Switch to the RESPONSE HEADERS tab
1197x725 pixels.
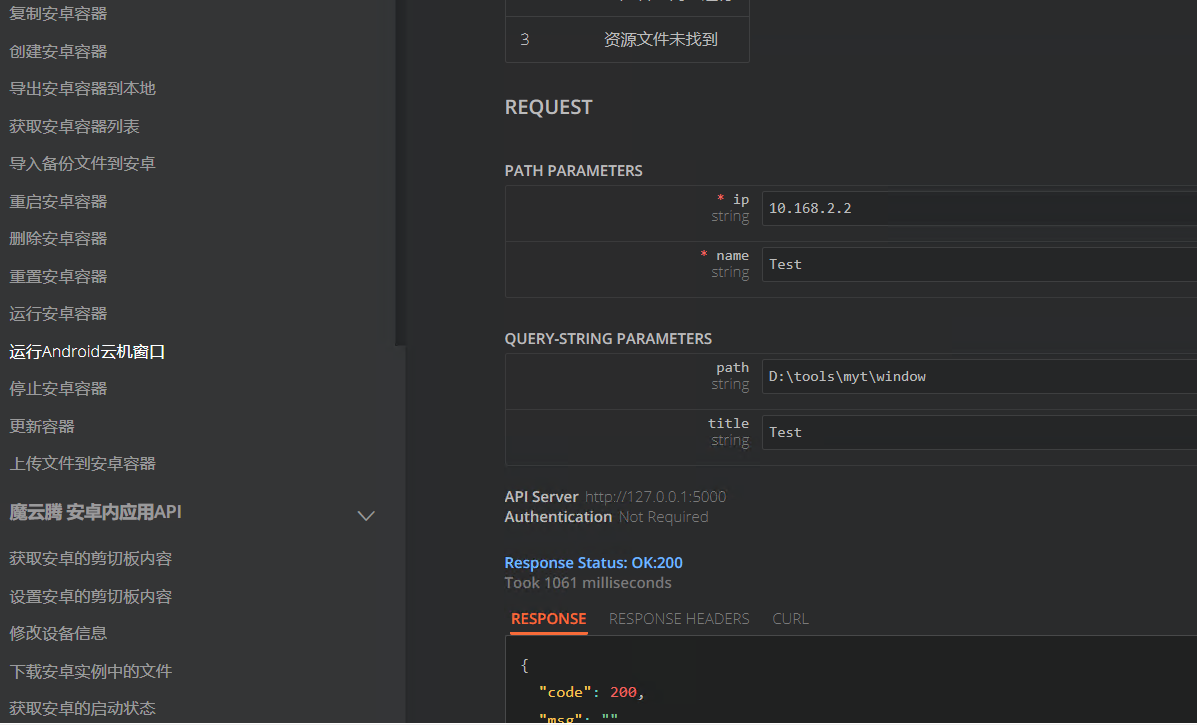[678, 618]
